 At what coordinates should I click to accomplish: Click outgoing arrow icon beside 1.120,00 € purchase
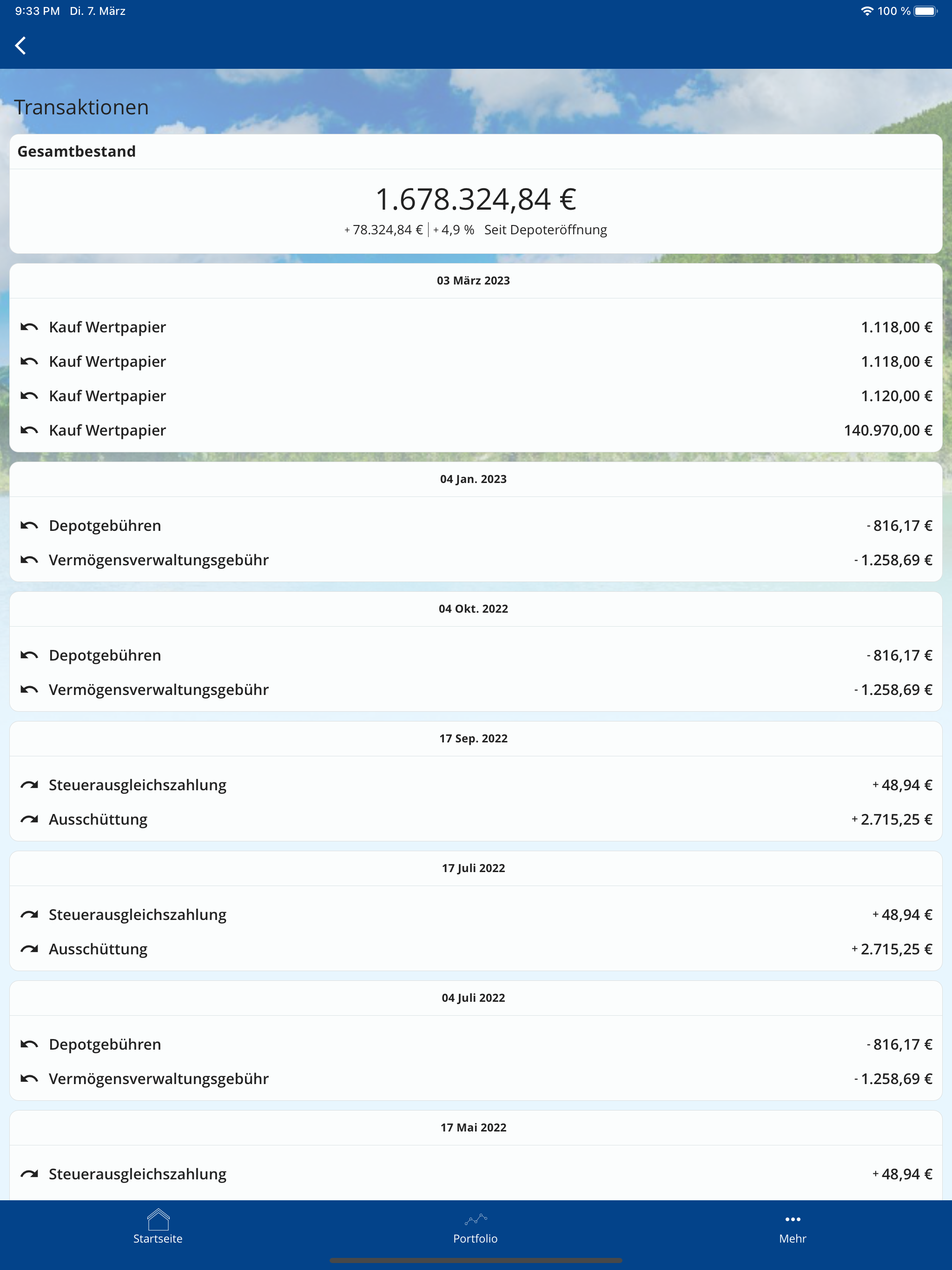[29, 396]
